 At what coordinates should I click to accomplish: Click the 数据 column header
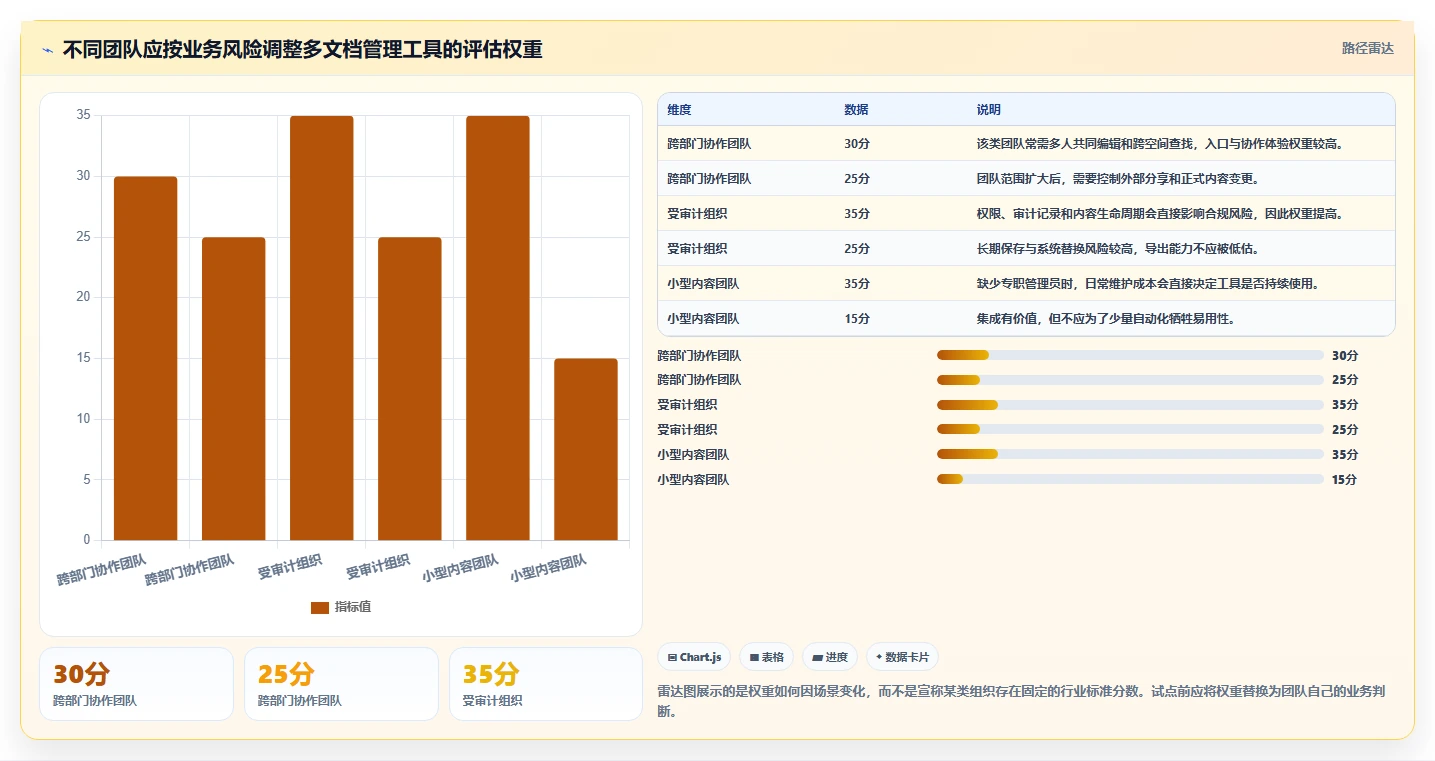(x=857, y=110)
